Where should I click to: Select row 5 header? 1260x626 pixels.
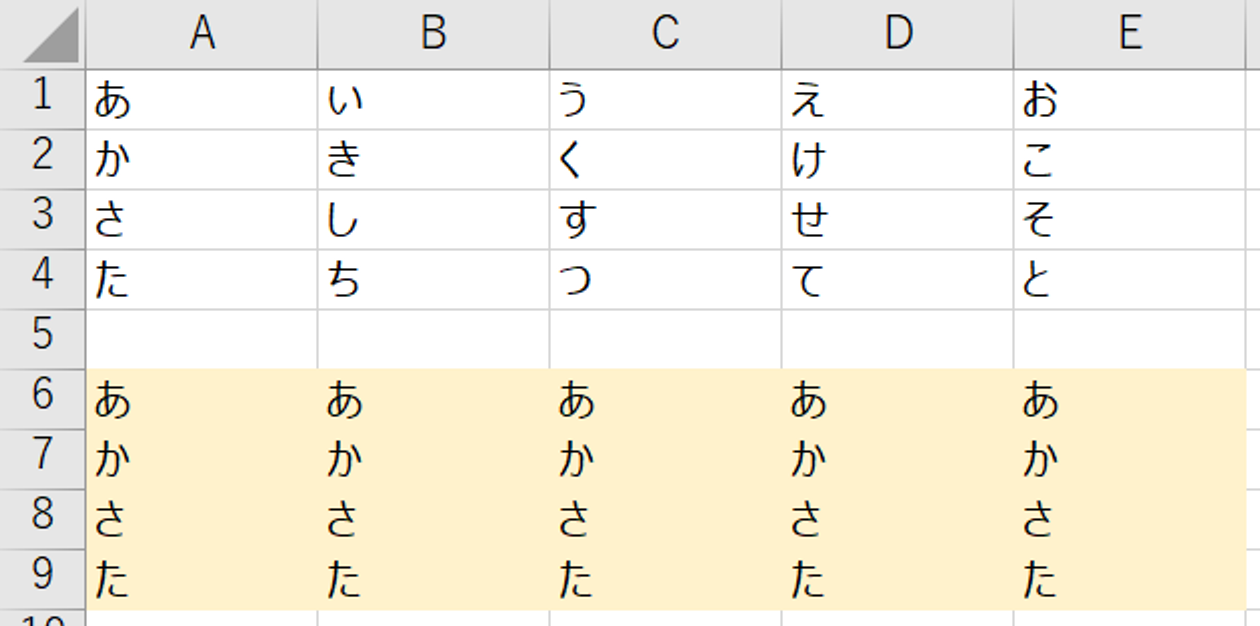(x=43, y=339)
